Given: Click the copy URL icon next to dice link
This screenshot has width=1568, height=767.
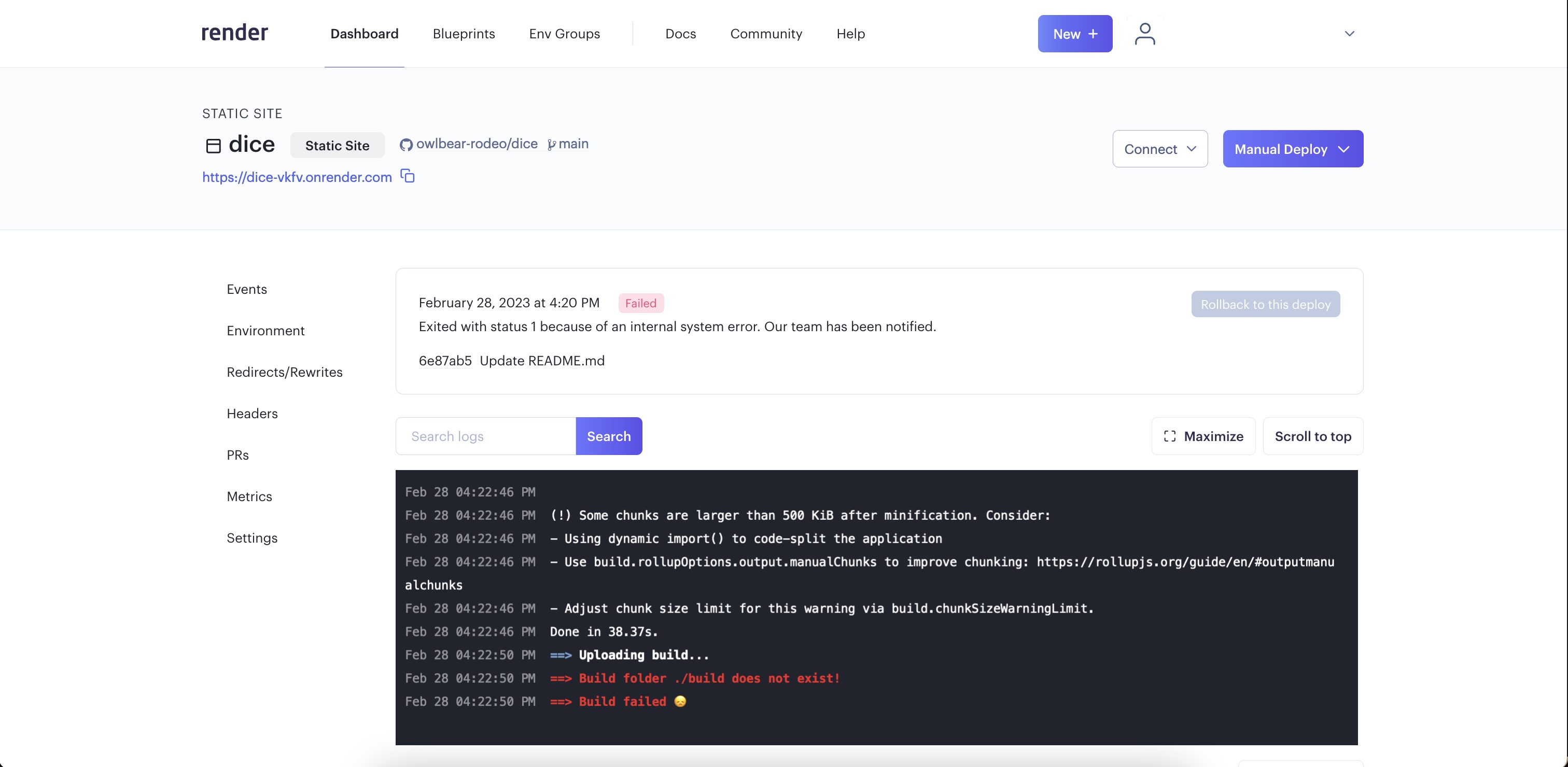Looking at the screenshot, I should click(407, 176).
